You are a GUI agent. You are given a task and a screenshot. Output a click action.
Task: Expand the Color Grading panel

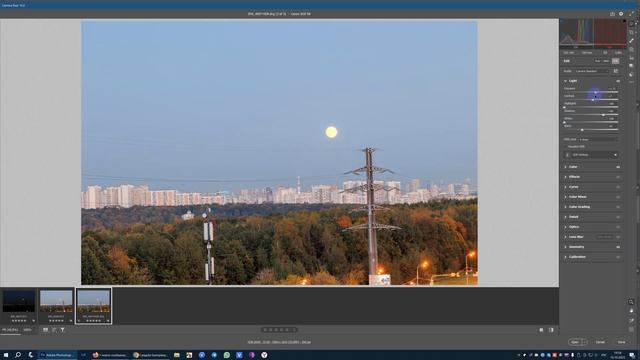click(x=565, y=207)
